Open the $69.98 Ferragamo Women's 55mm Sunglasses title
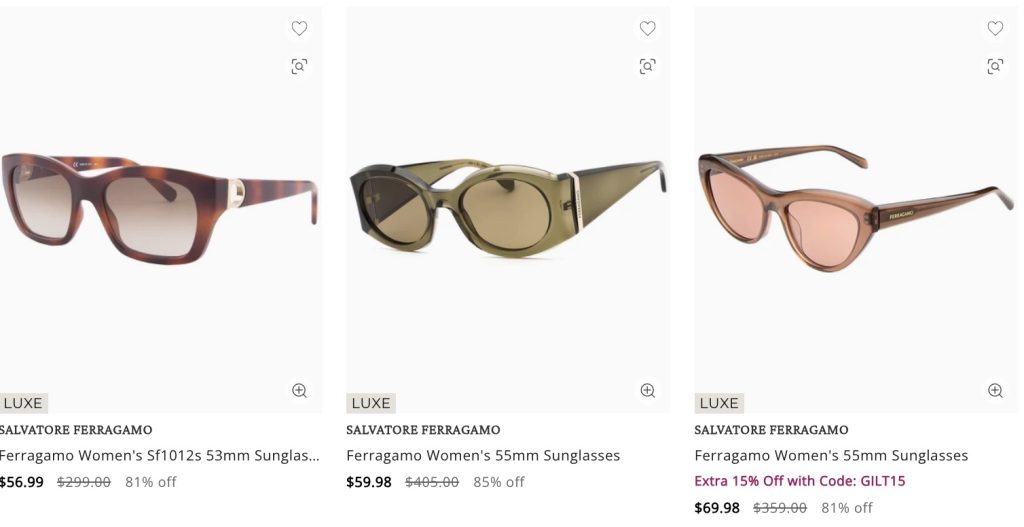 831,455
